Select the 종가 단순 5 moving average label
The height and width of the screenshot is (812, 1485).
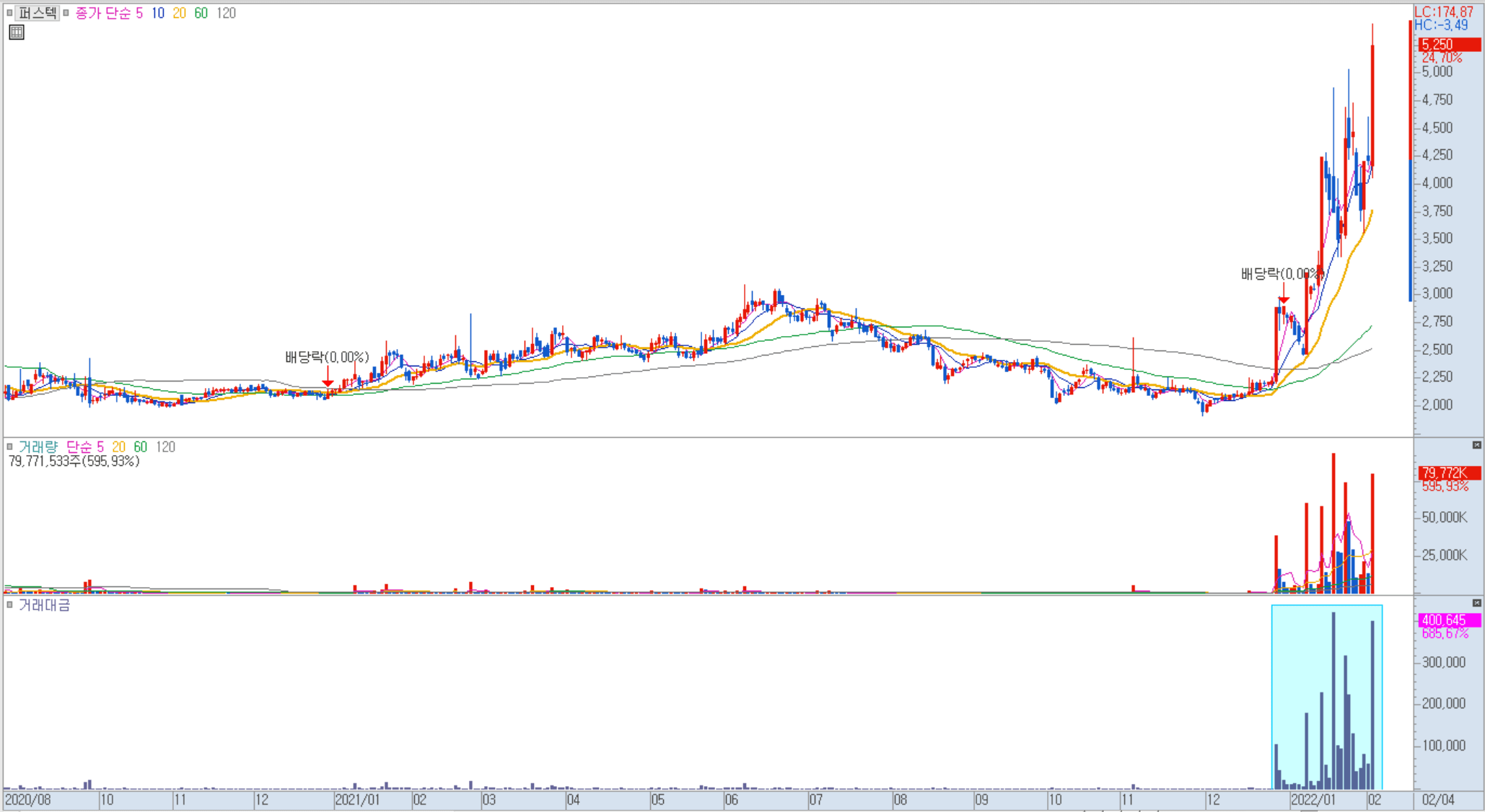pos(109,13)
